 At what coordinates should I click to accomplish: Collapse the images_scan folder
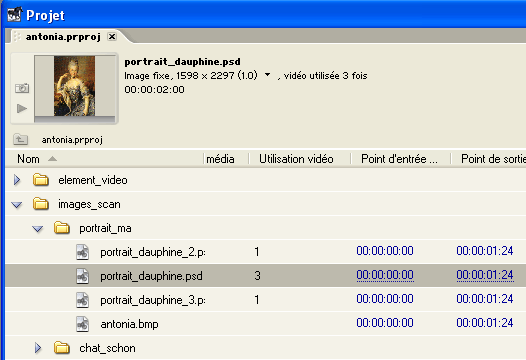click(x=17, y=204)
